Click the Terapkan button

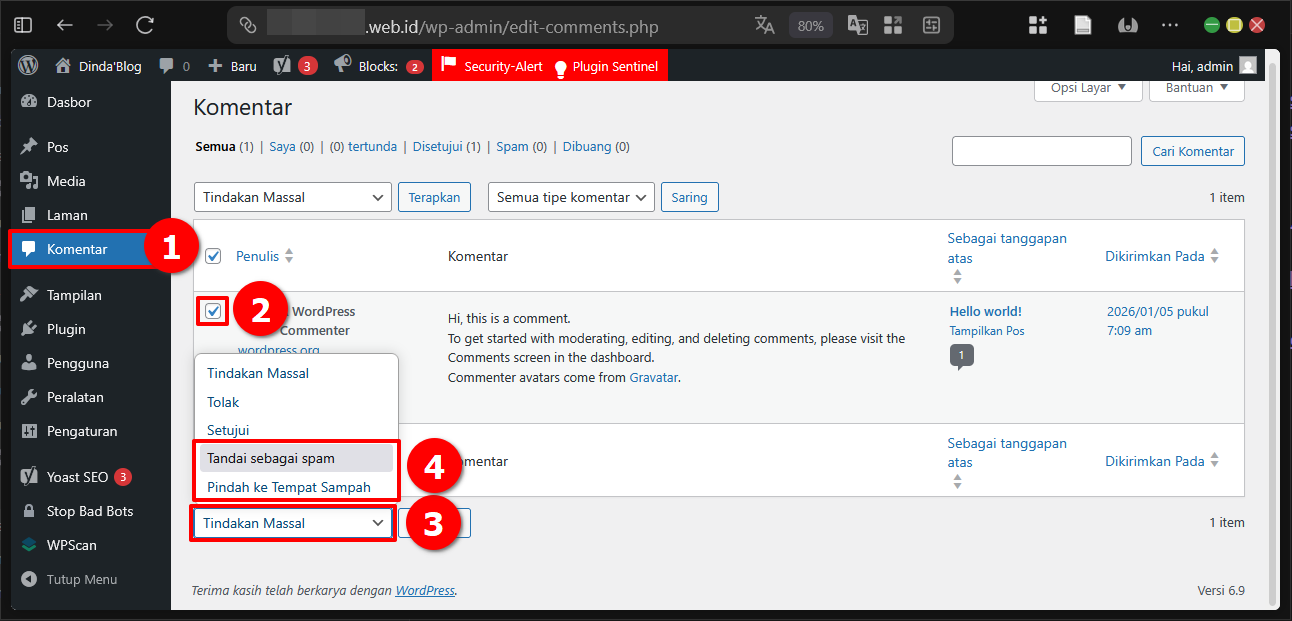tap(434, 197)
